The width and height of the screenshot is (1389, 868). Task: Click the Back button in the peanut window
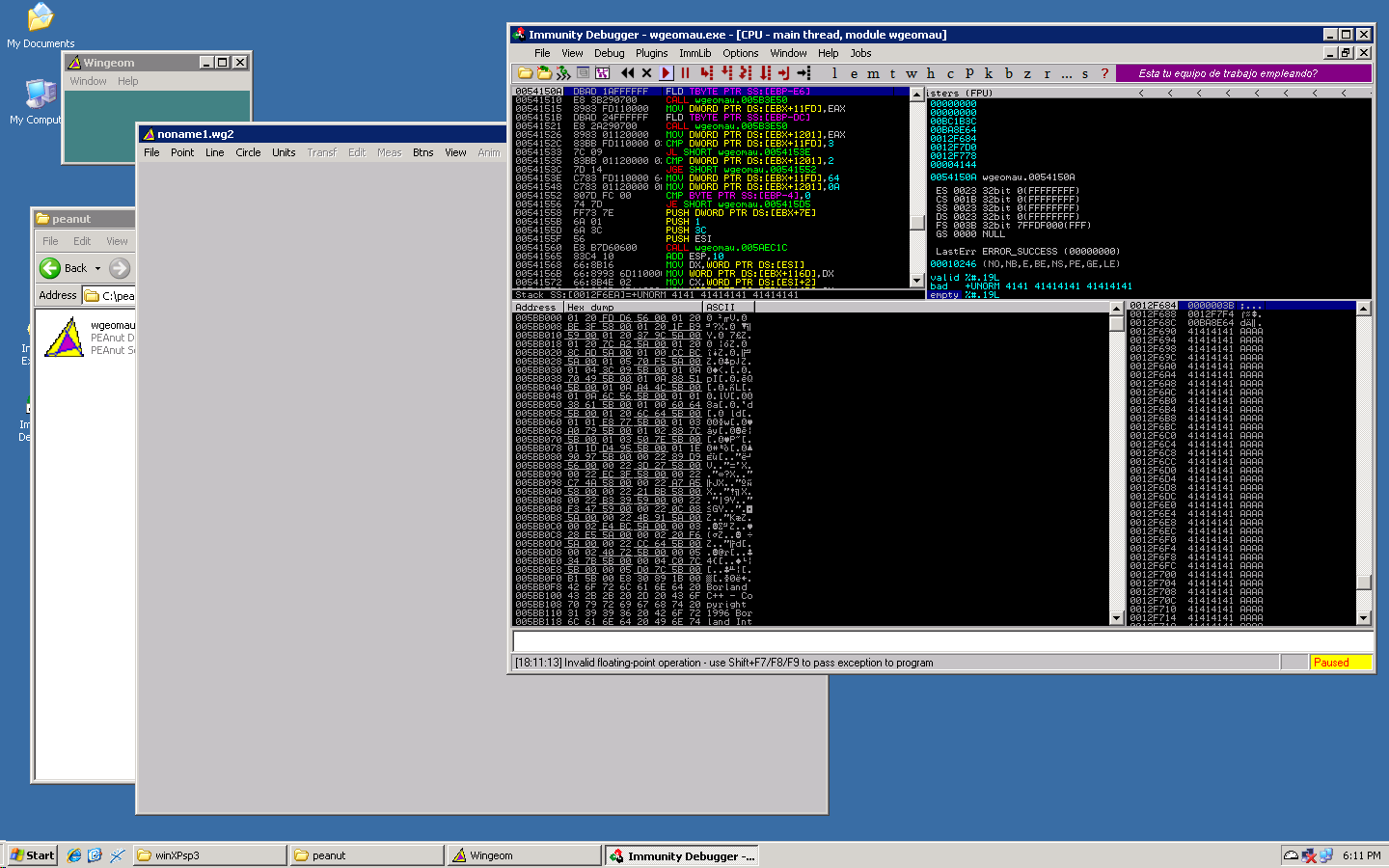[64, 268]
